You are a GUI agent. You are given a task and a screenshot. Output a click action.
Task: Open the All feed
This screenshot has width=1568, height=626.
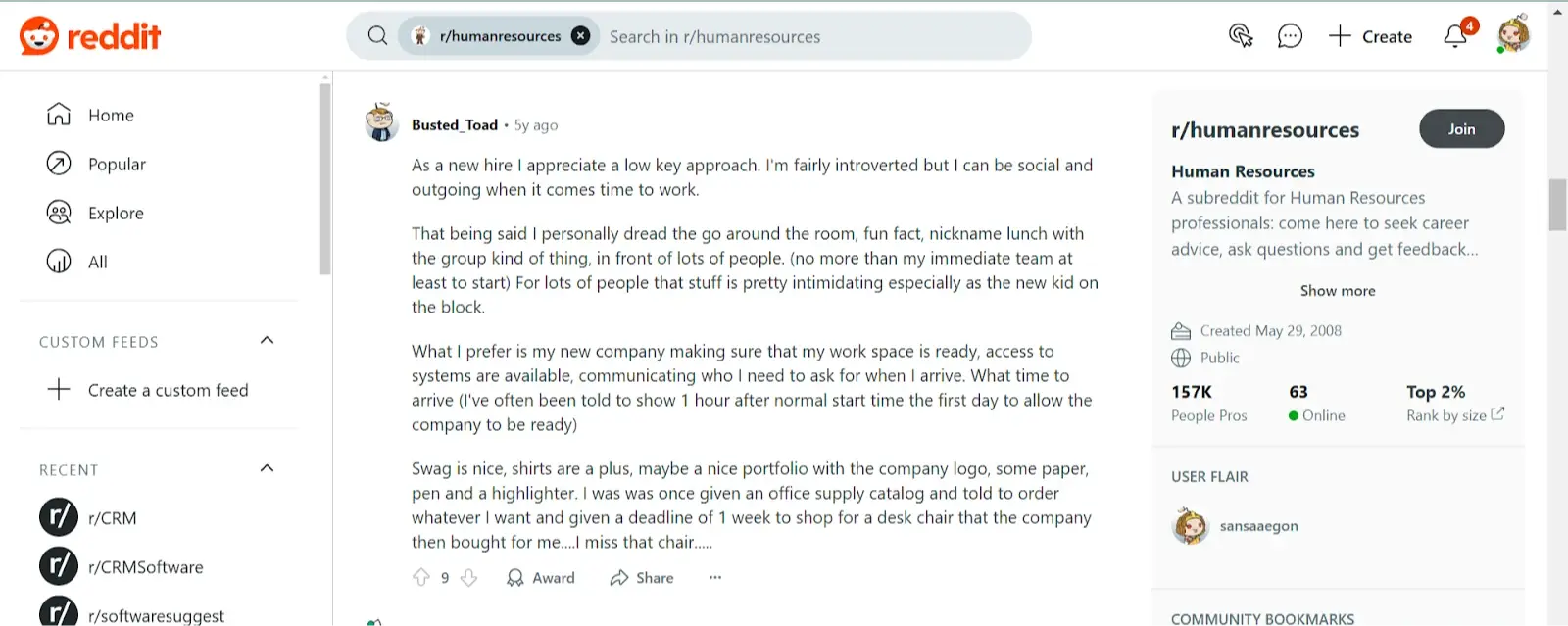pos(97,262)
